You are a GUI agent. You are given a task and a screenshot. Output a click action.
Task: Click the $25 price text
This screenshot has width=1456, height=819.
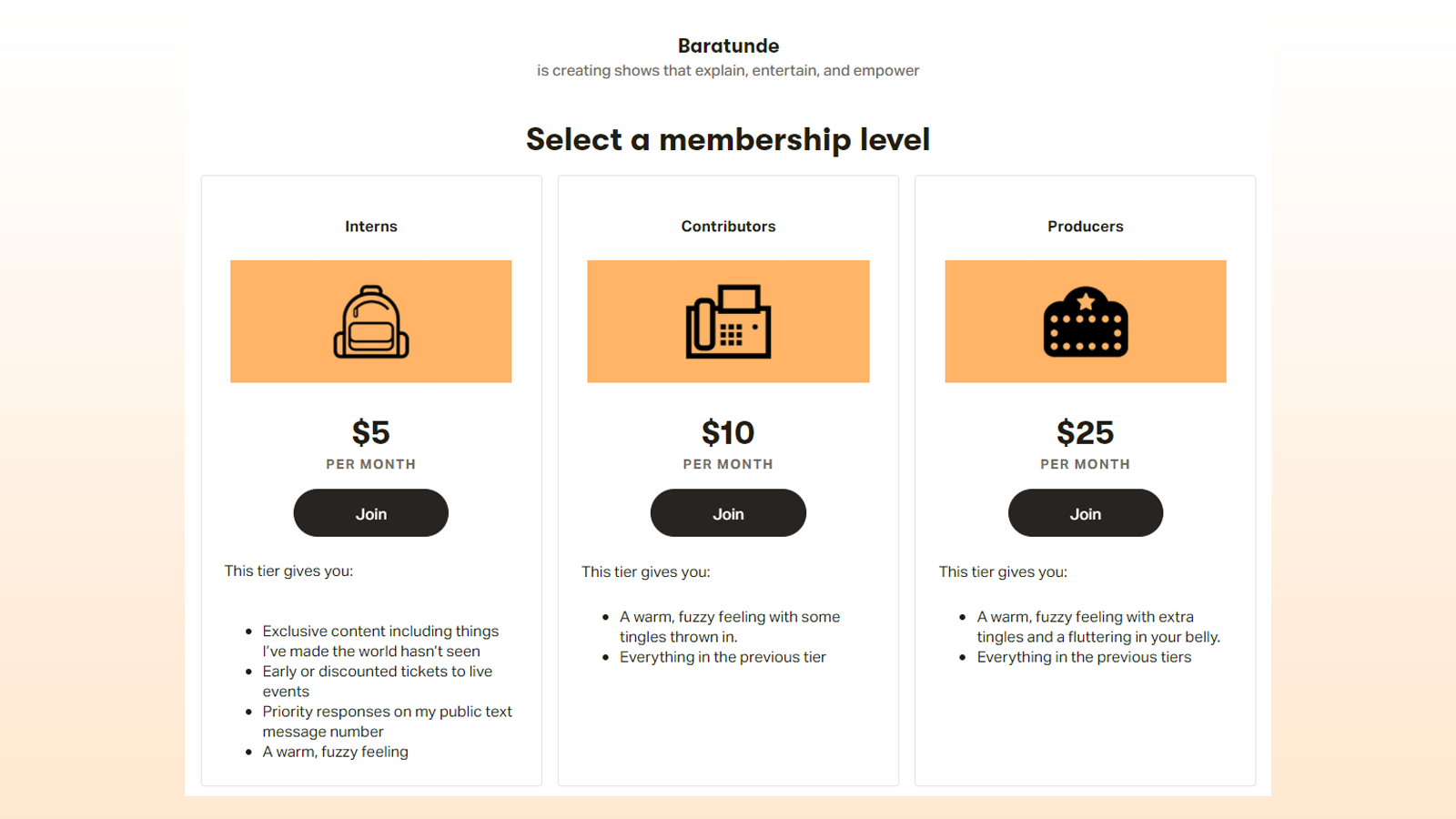[1085, 432]
